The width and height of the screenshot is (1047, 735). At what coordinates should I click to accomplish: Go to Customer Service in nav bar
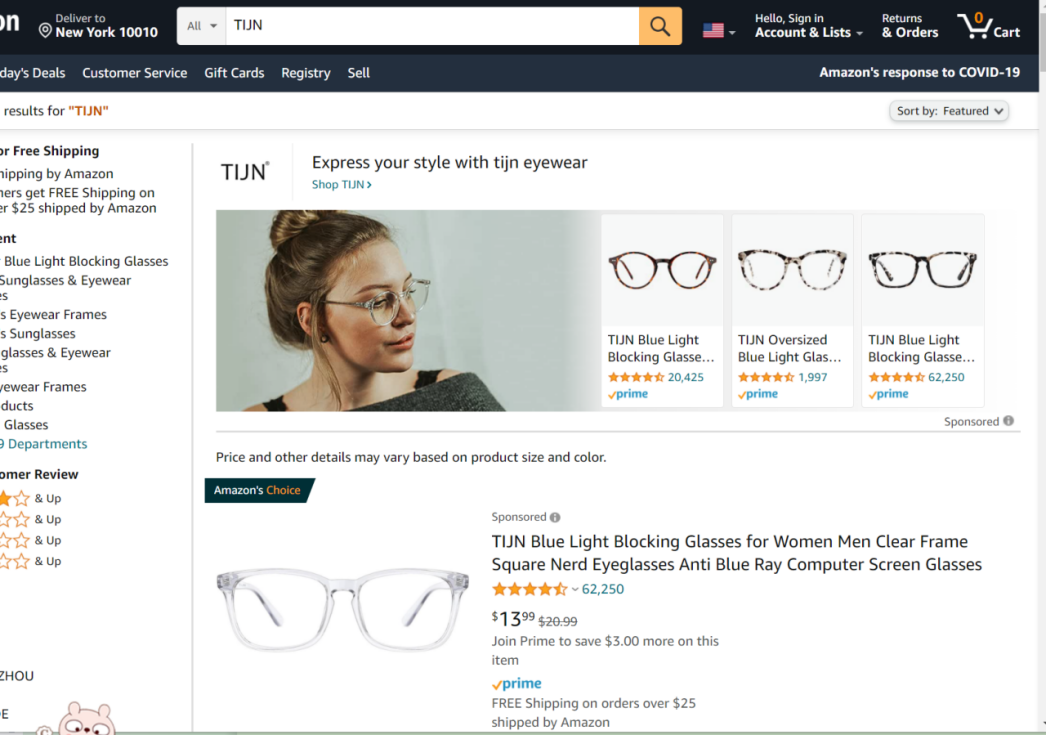(134, 73)
